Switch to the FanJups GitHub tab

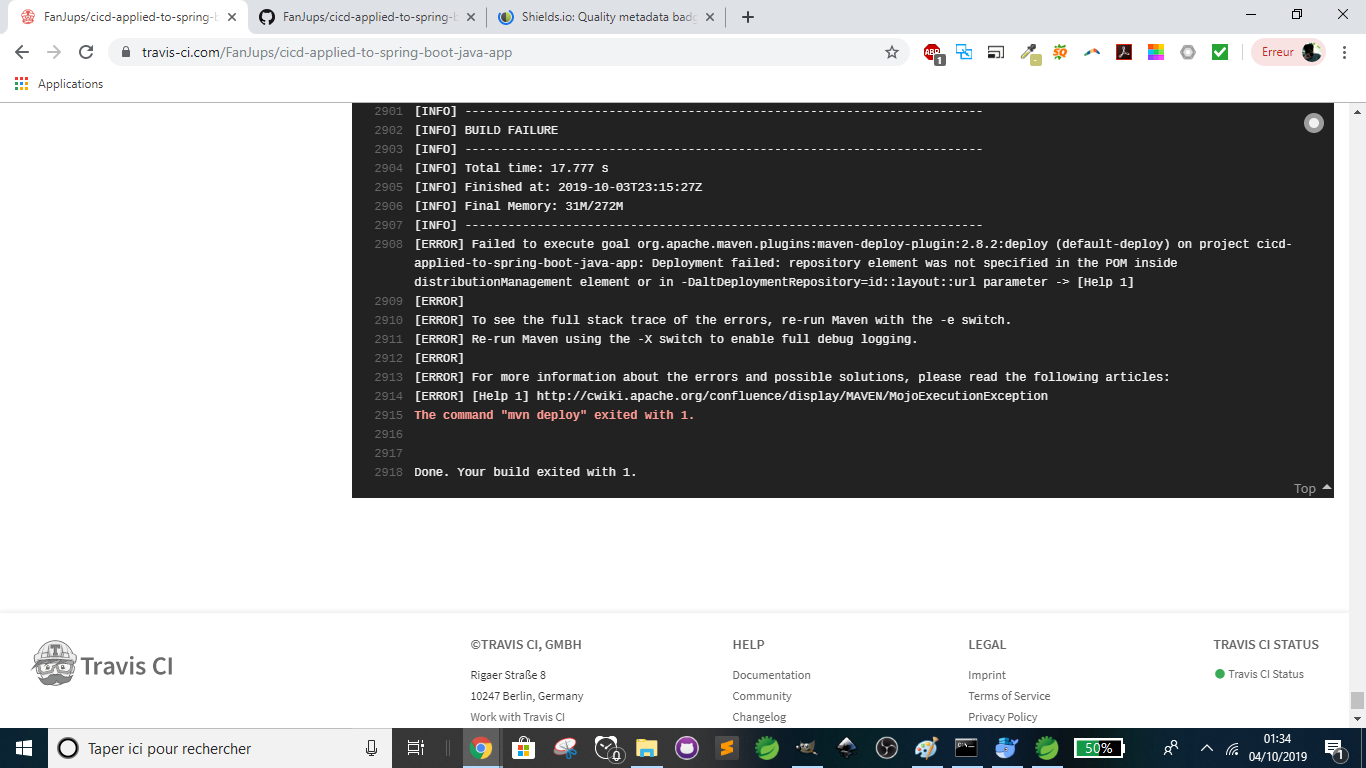(367, 17)
